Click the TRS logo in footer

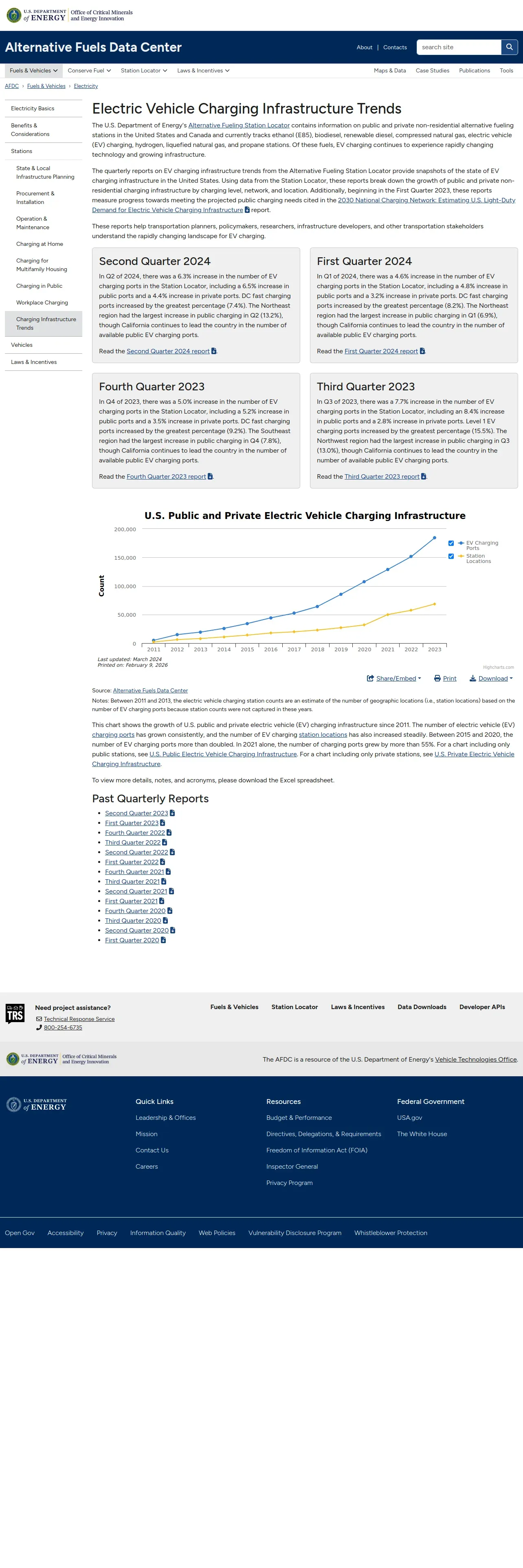click(x=15, y=1014)
